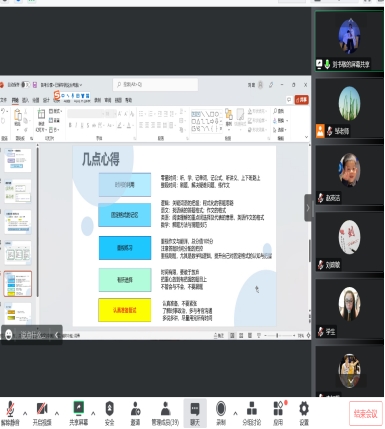The width and height of the screenshot is (385, 429).
Task: Open the Manage Members (39) panel
Action: [165, 413]
